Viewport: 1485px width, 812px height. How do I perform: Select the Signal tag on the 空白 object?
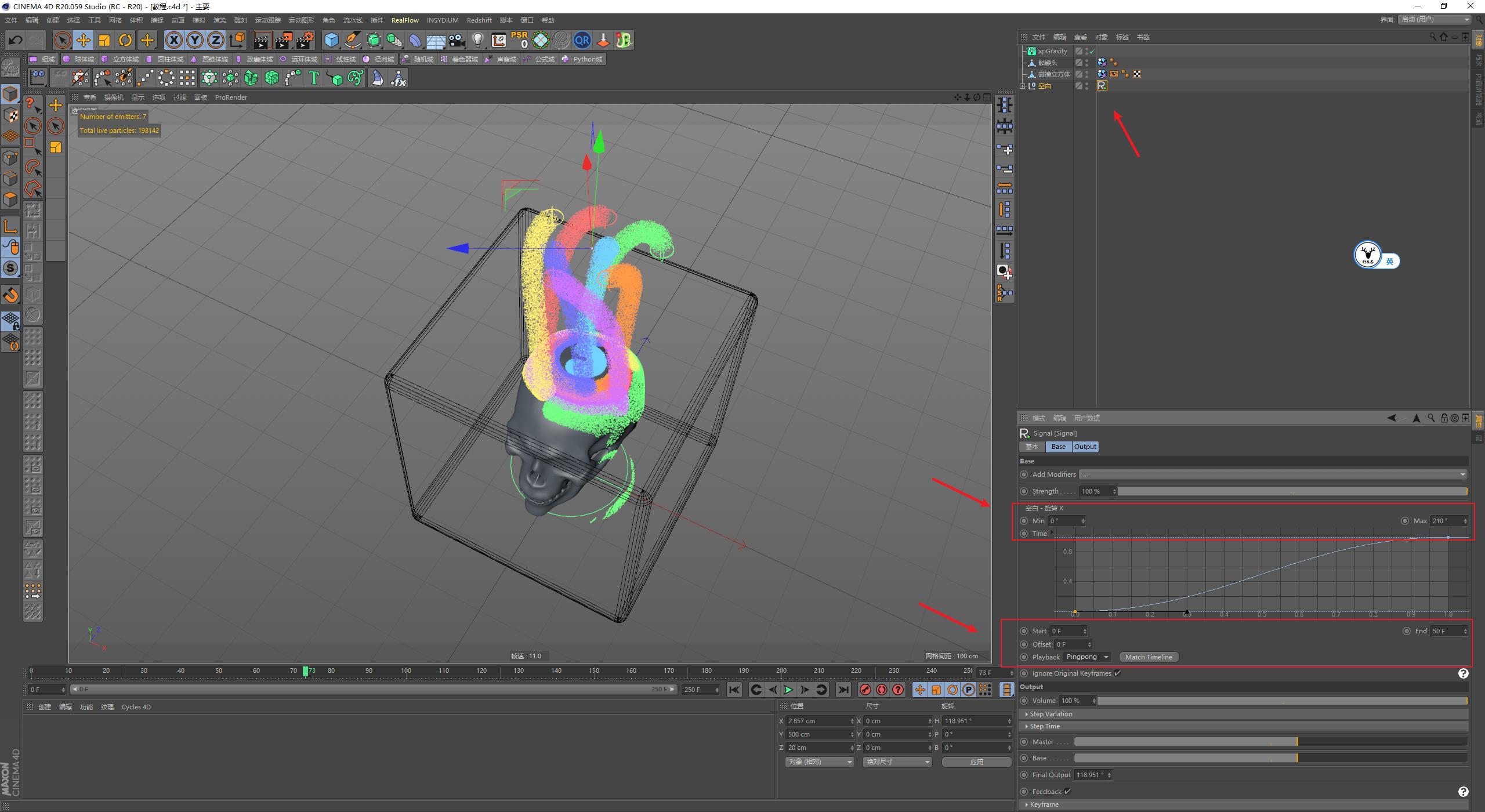click(1102, 86)
